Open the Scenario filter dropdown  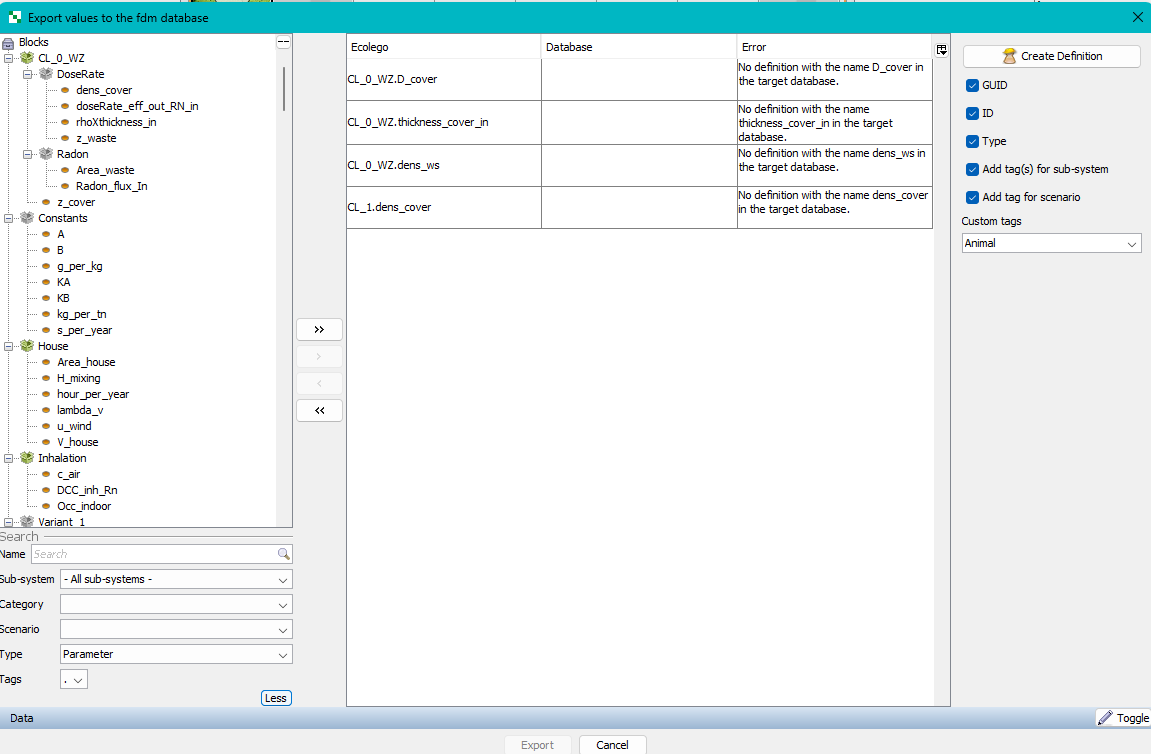176,629
